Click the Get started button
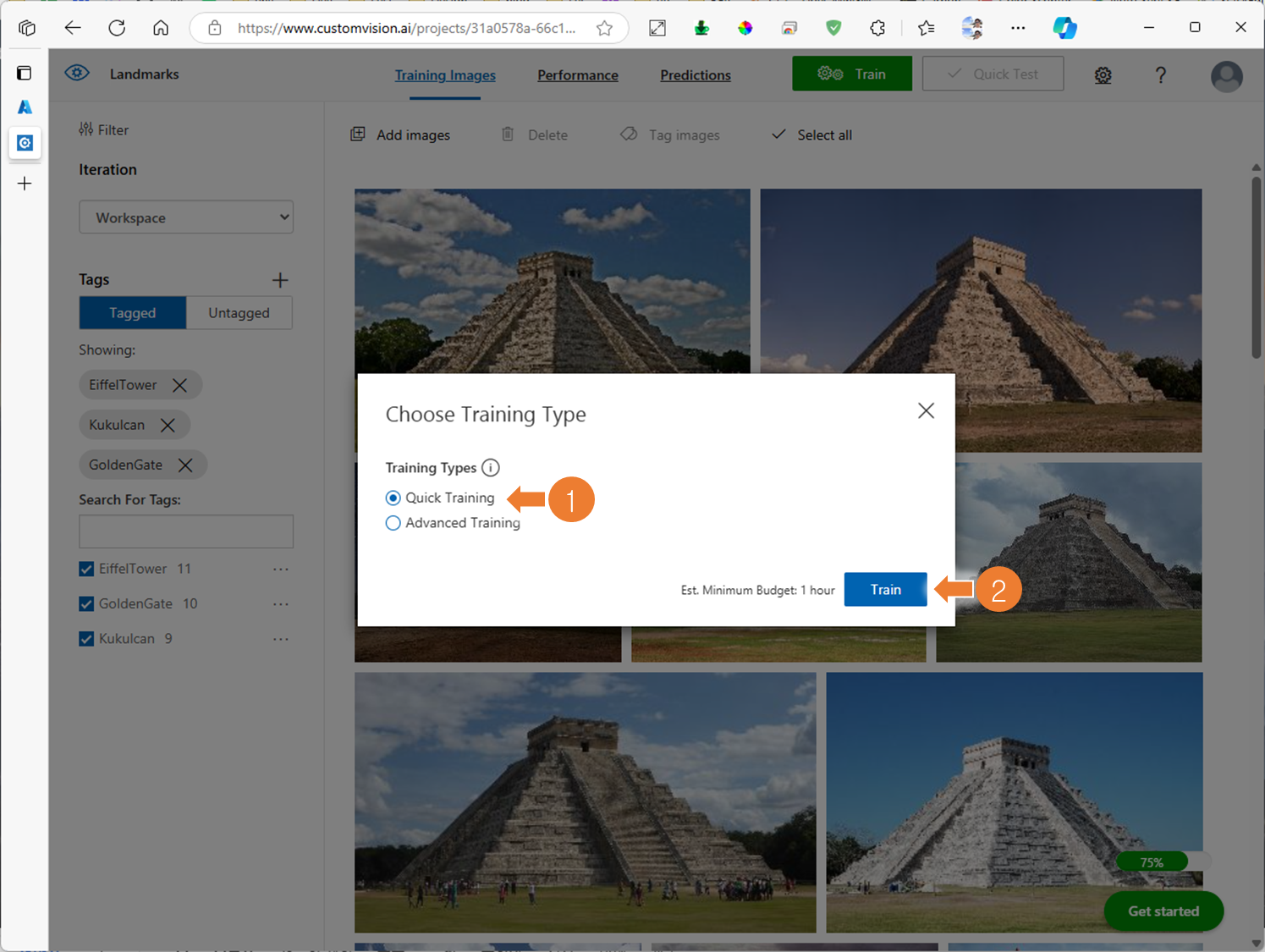 [x=1163, y=911]
